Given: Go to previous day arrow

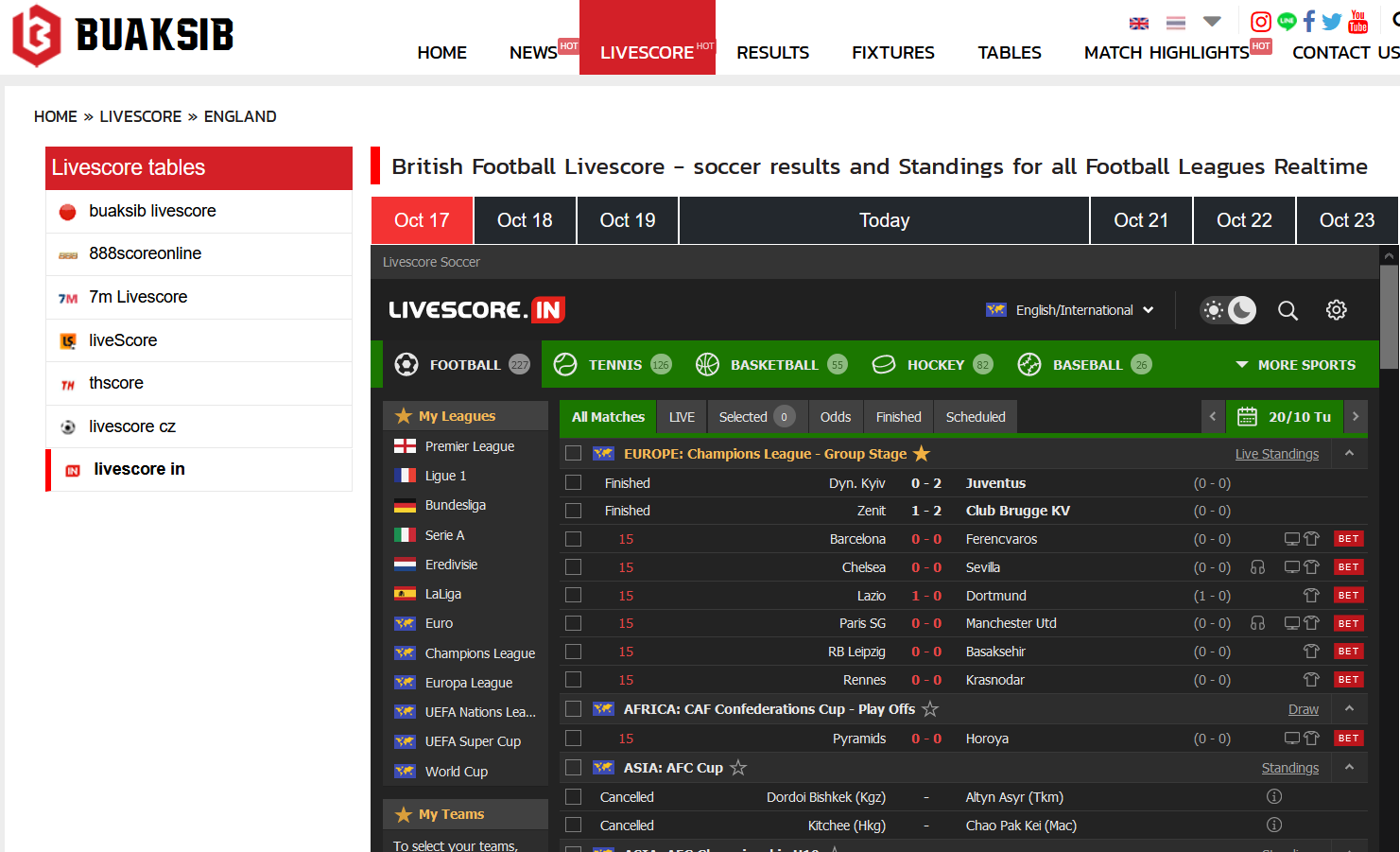Looking at the screenshot, I should pyautogui.click(x=1213, y=416).
